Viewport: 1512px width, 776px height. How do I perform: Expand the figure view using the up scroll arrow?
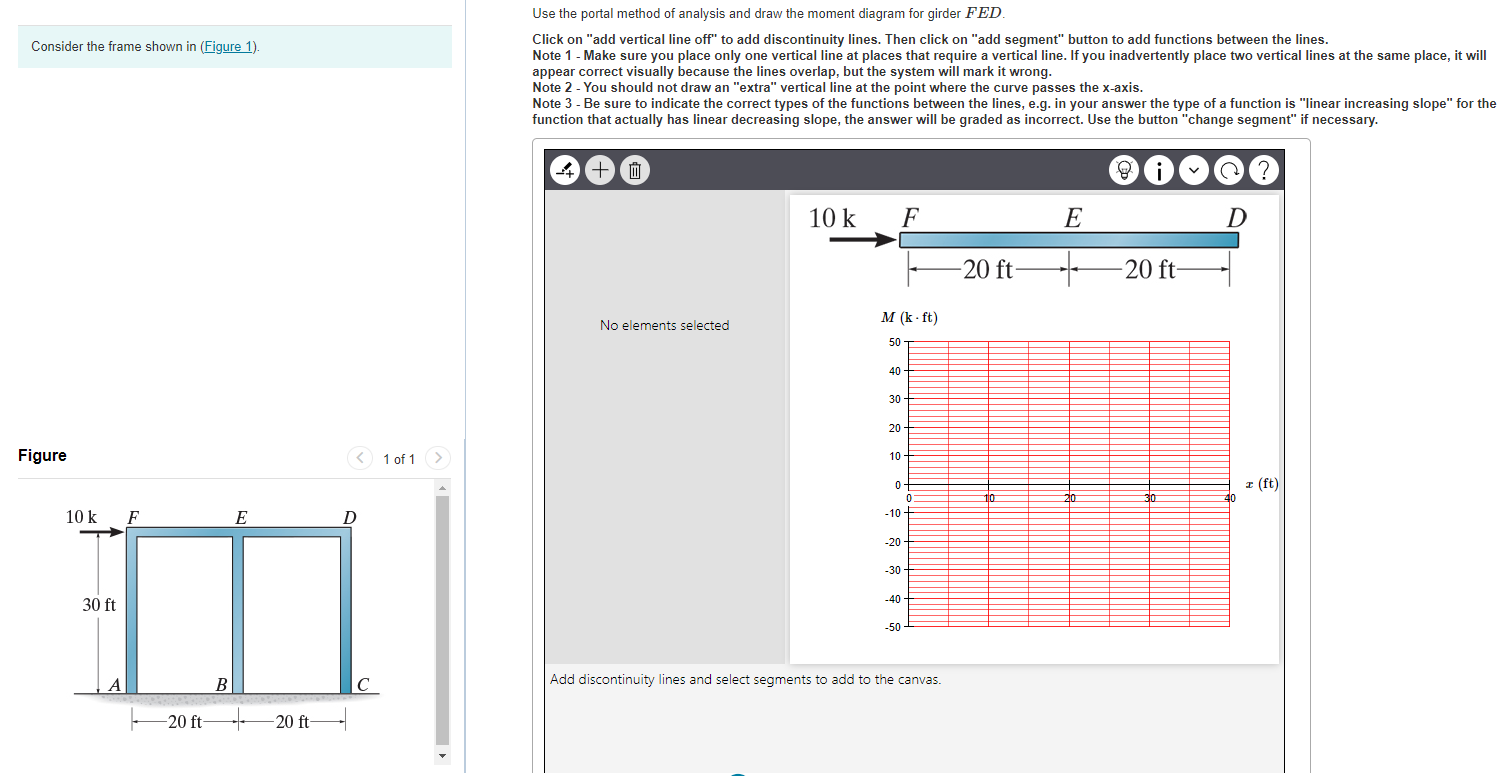(442, 486)
